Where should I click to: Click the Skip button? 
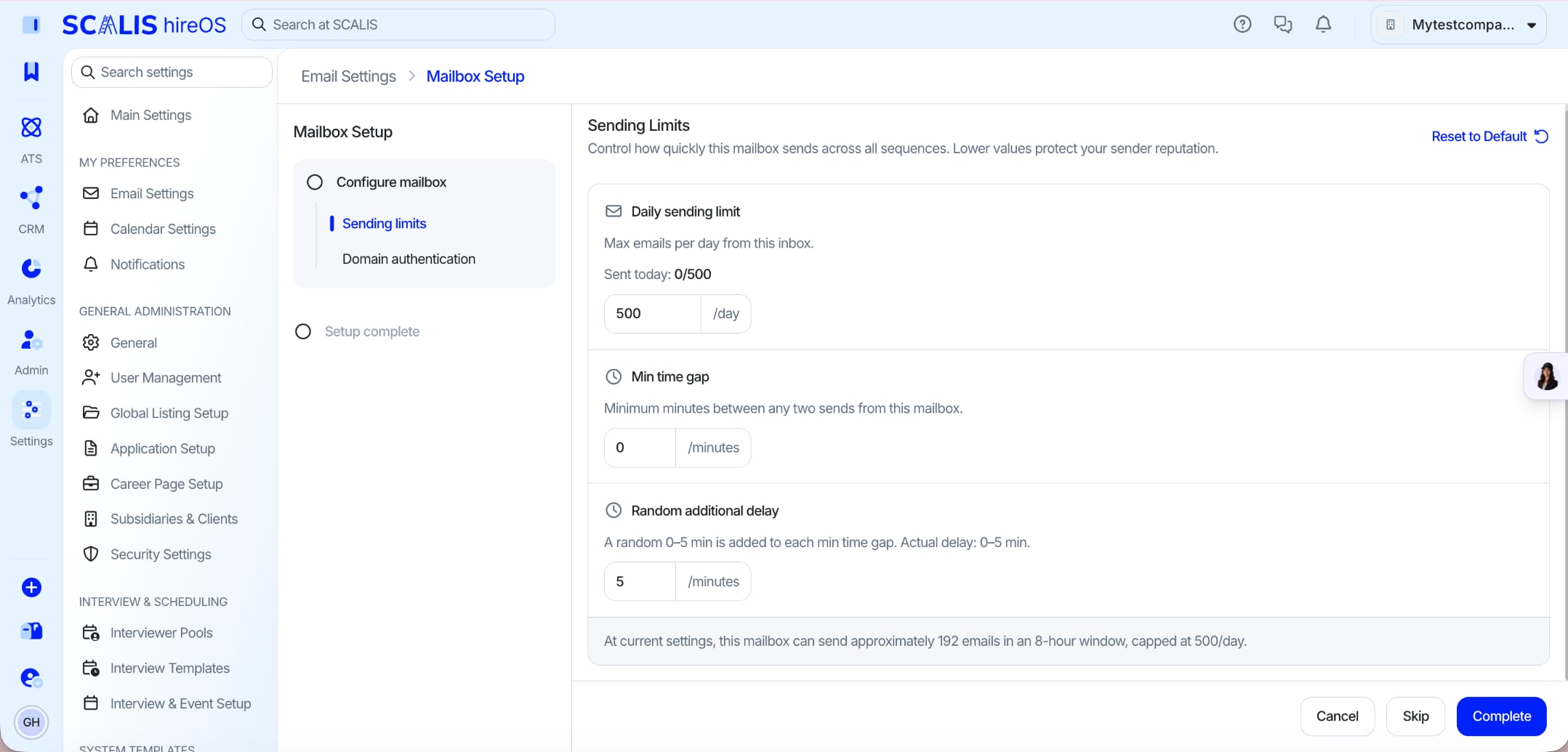(1415, 716)
